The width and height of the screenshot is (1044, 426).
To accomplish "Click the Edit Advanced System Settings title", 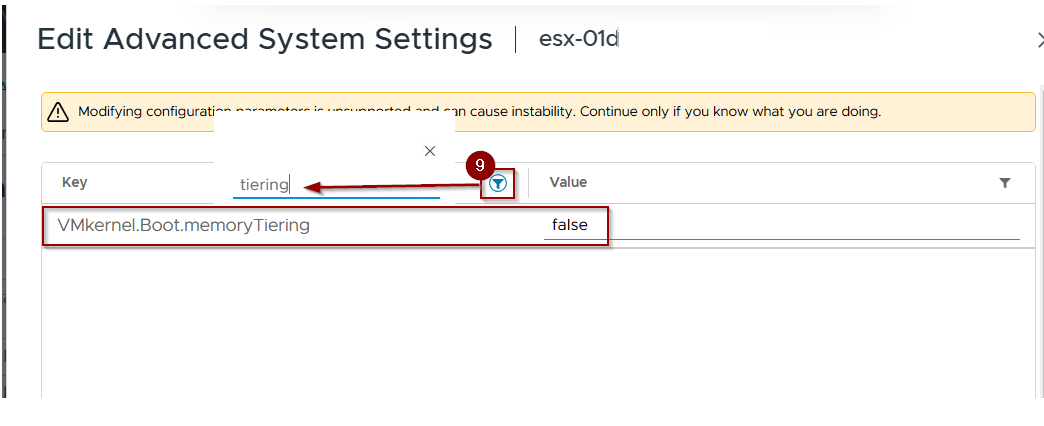I will (x=265, y=40).
